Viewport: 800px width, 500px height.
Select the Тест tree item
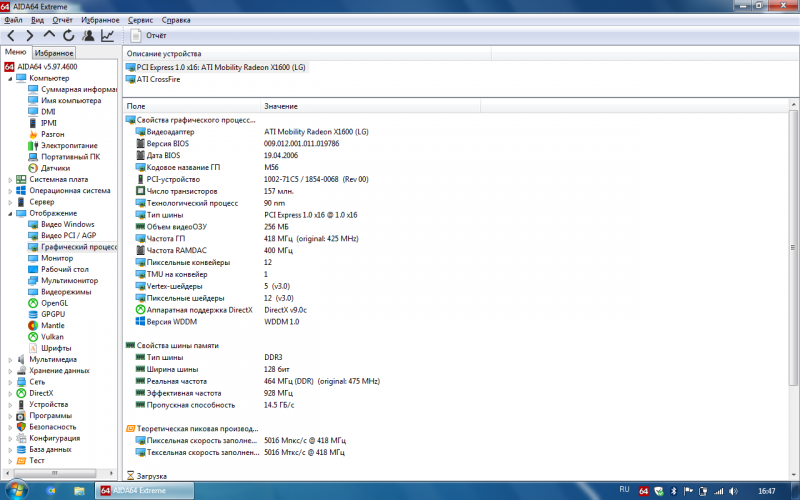31,461
